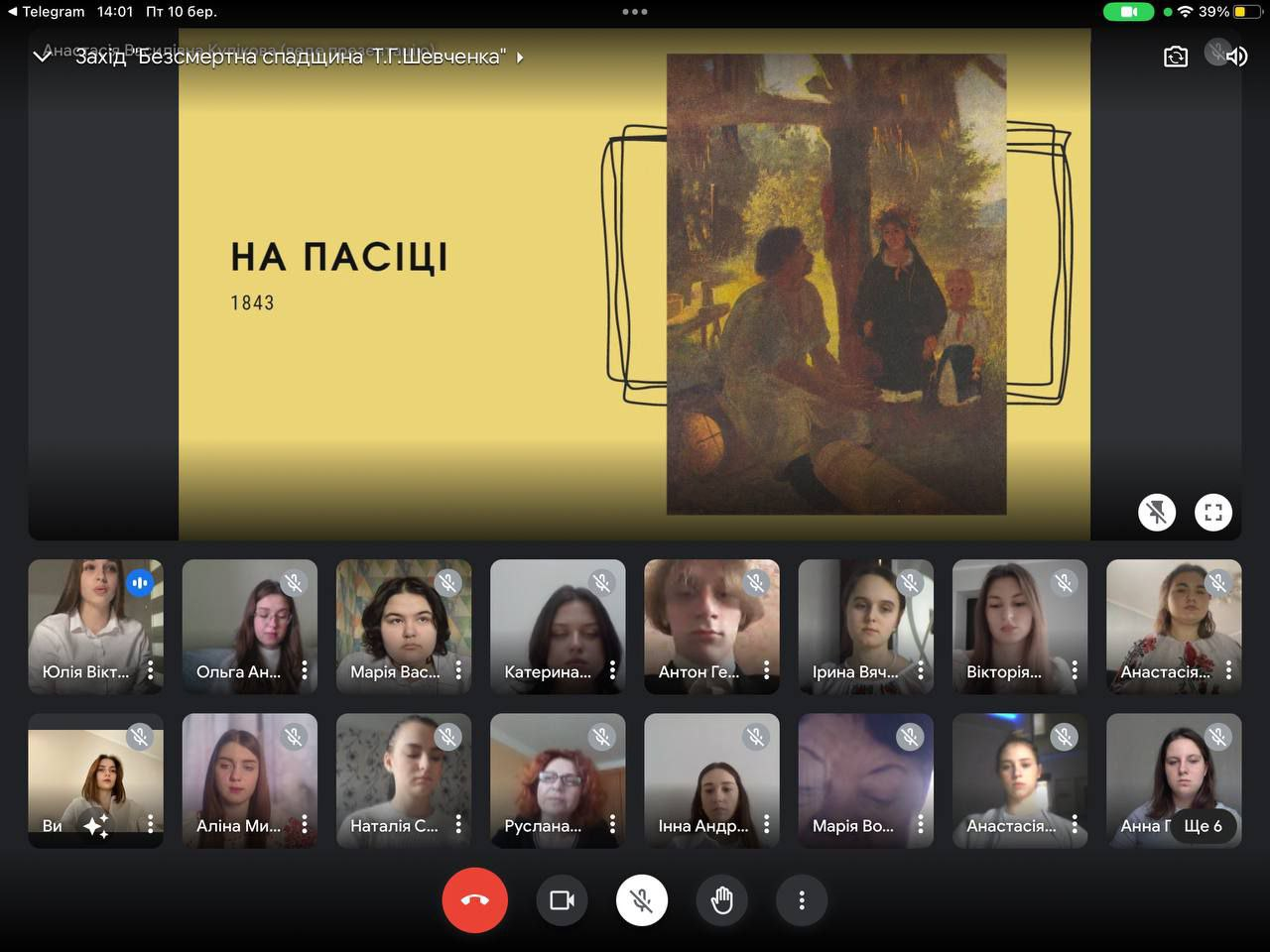This screenshot has height=952, width=1270.
Task: Switch camera using flip camera icon
Action: [1175, 57]
